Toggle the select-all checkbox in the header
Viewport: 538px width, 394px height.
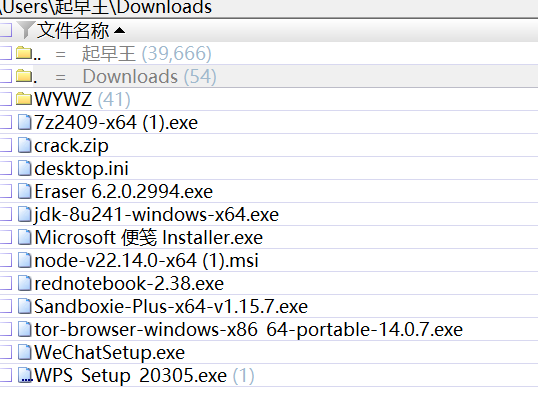pos(5,30)
